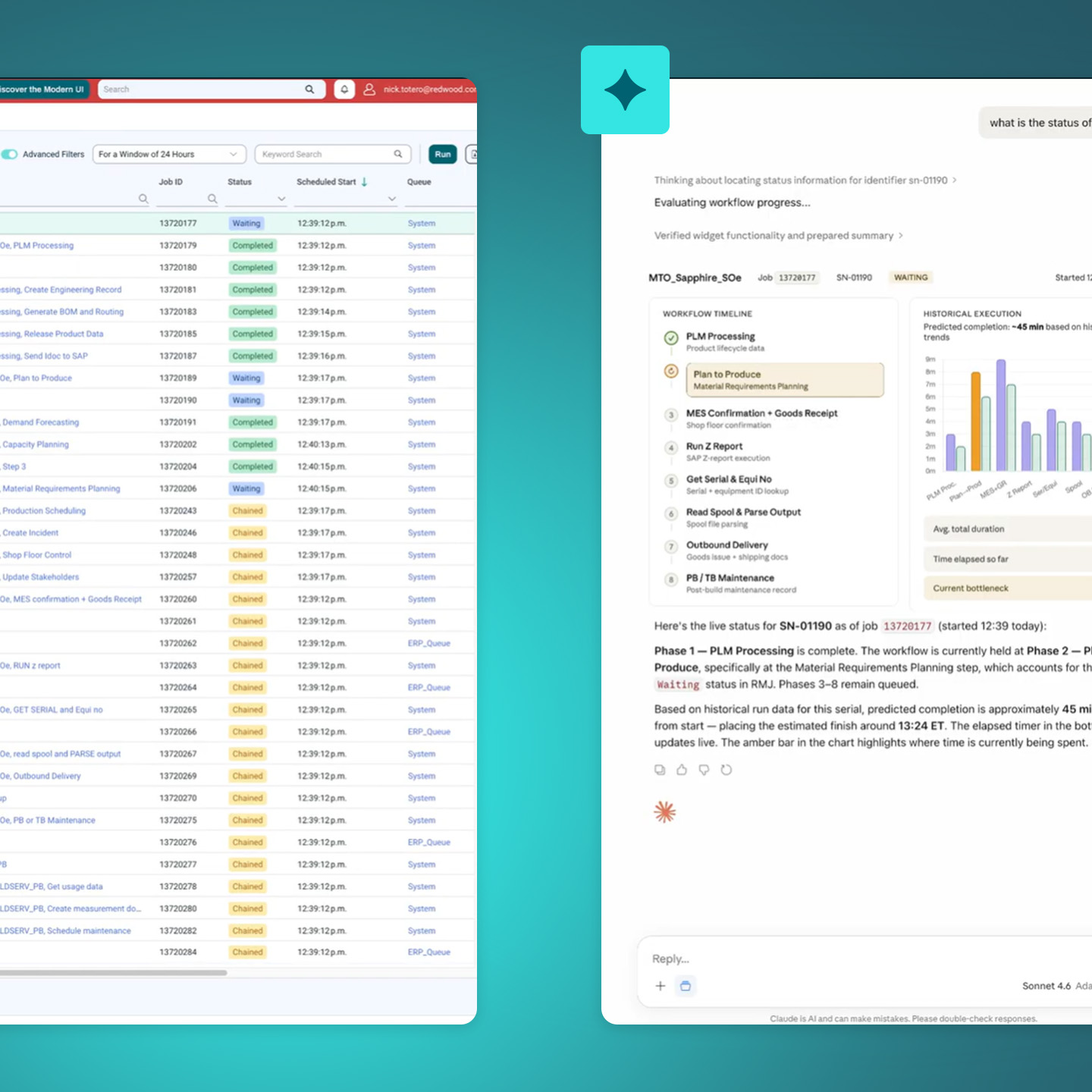Click the Run button
Screen dimensions: 1092x1092
pyautogui.click(x=443, y=154)
